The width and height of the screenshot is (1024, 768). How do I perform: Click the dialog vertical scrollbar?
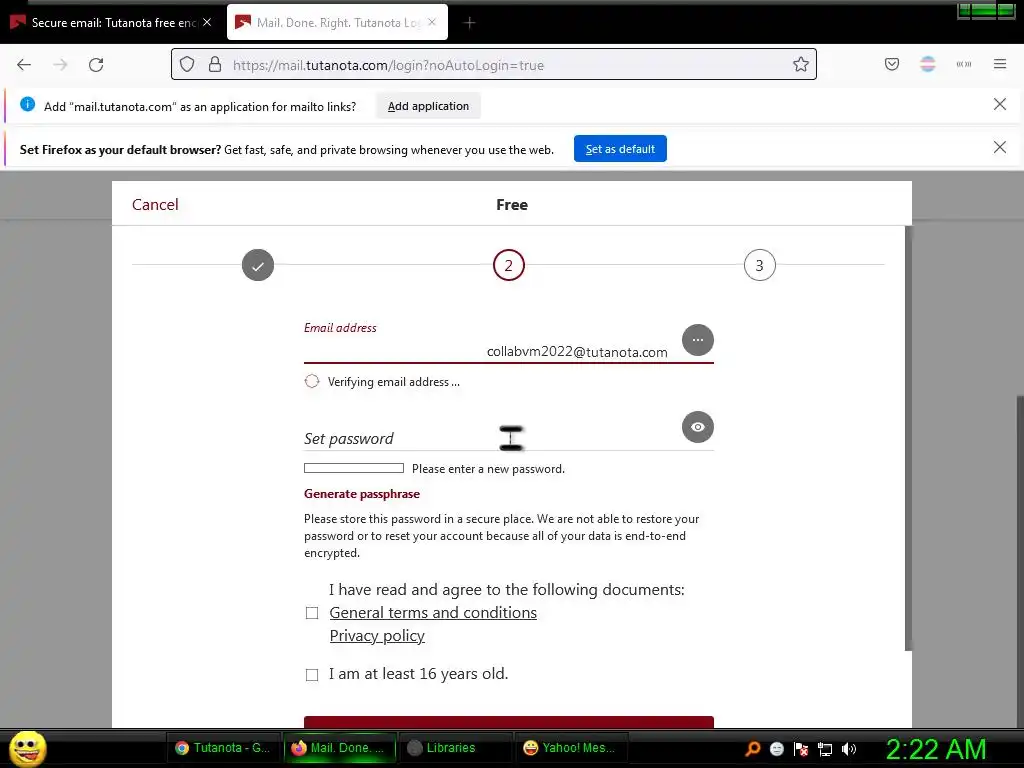coord(908,438)
